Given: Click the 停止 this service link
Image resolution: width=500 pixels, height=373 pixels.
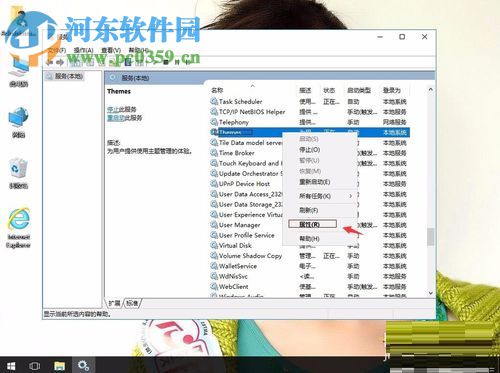Looking at the screenshot, I should click(x=113, y=109).
